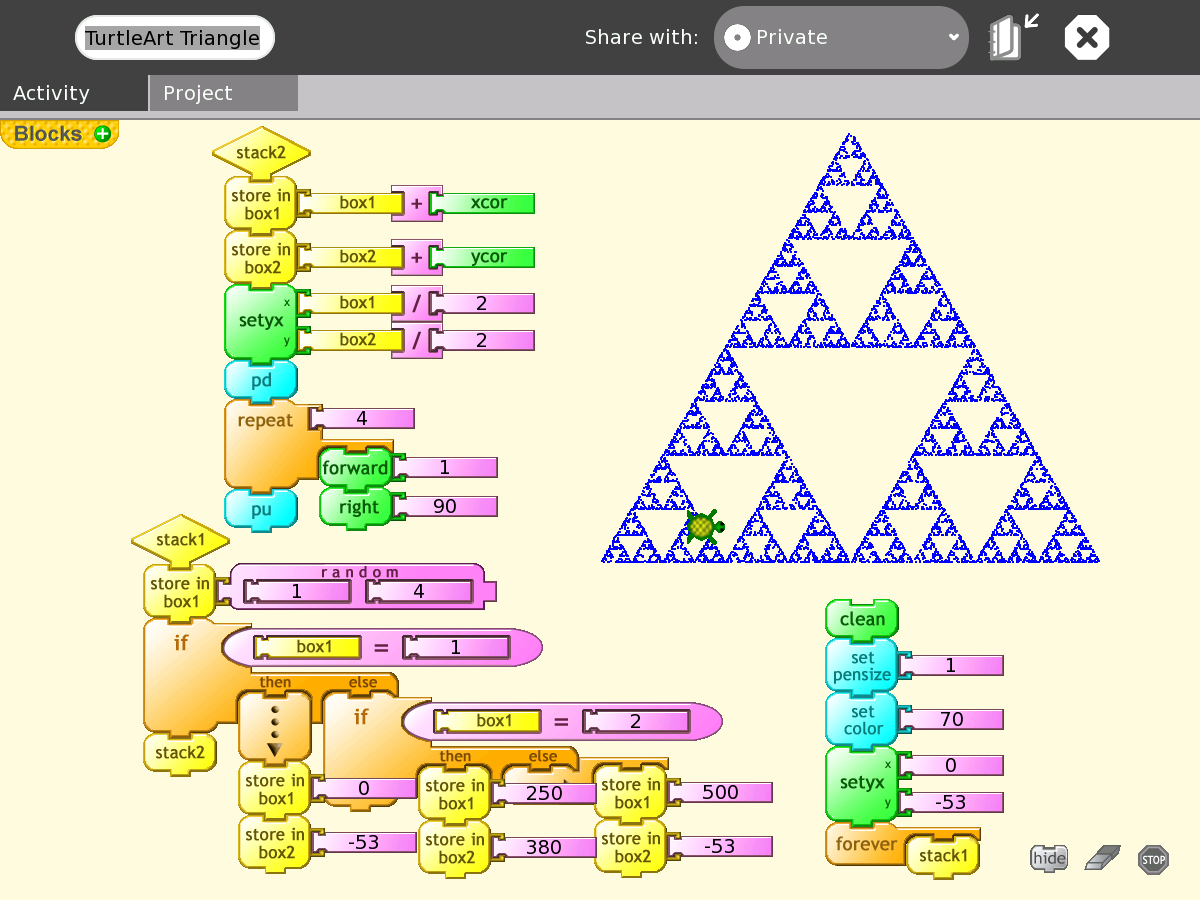Click the set color value 70
The width and height of the screenshot is (1200, 900).
(x=951, y=719)
